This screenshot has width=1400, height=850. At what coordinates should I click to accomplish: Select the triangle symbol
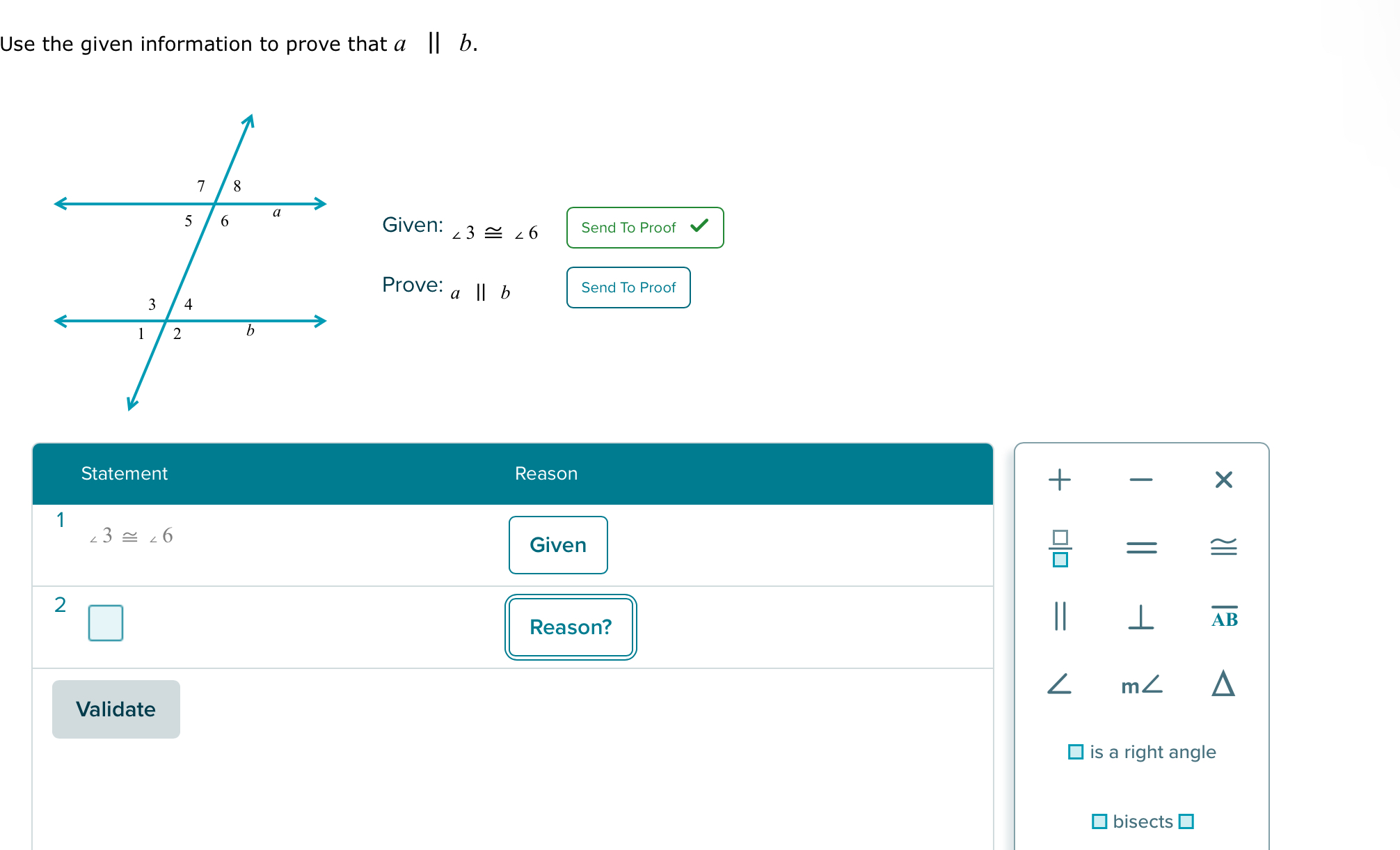point(1223,685)
